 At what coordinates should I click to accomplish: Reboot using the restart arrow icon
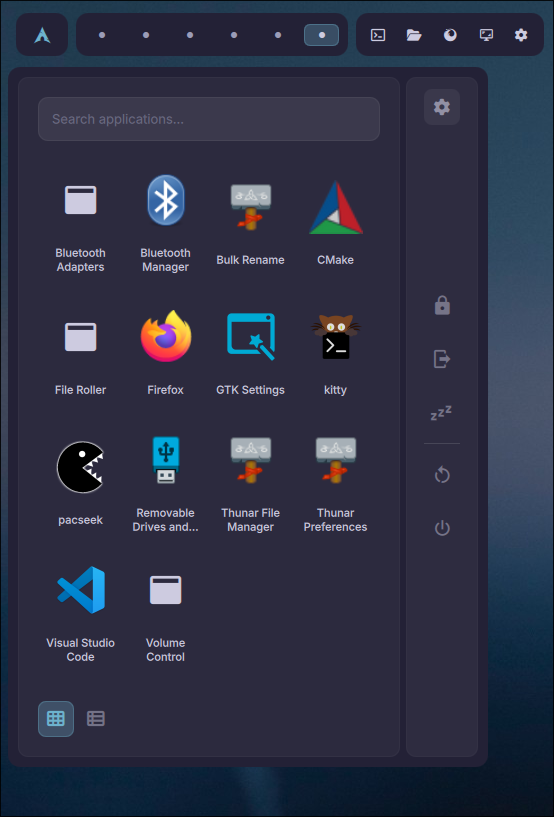pos(442,475)
